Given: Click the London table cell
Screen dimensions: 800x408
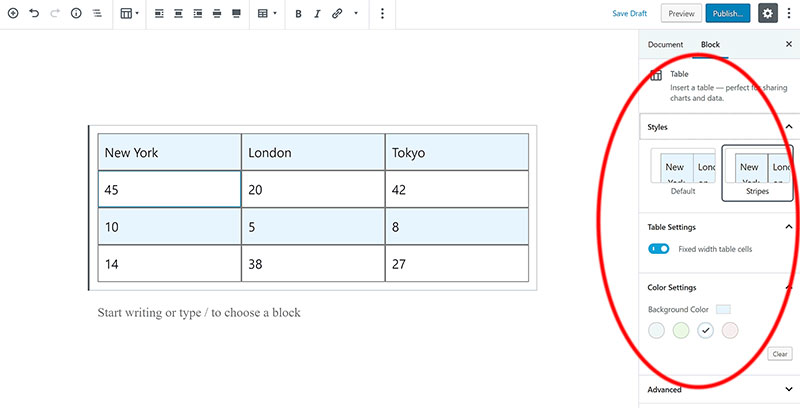Looking at the screenshot, I should pos(313,152).
